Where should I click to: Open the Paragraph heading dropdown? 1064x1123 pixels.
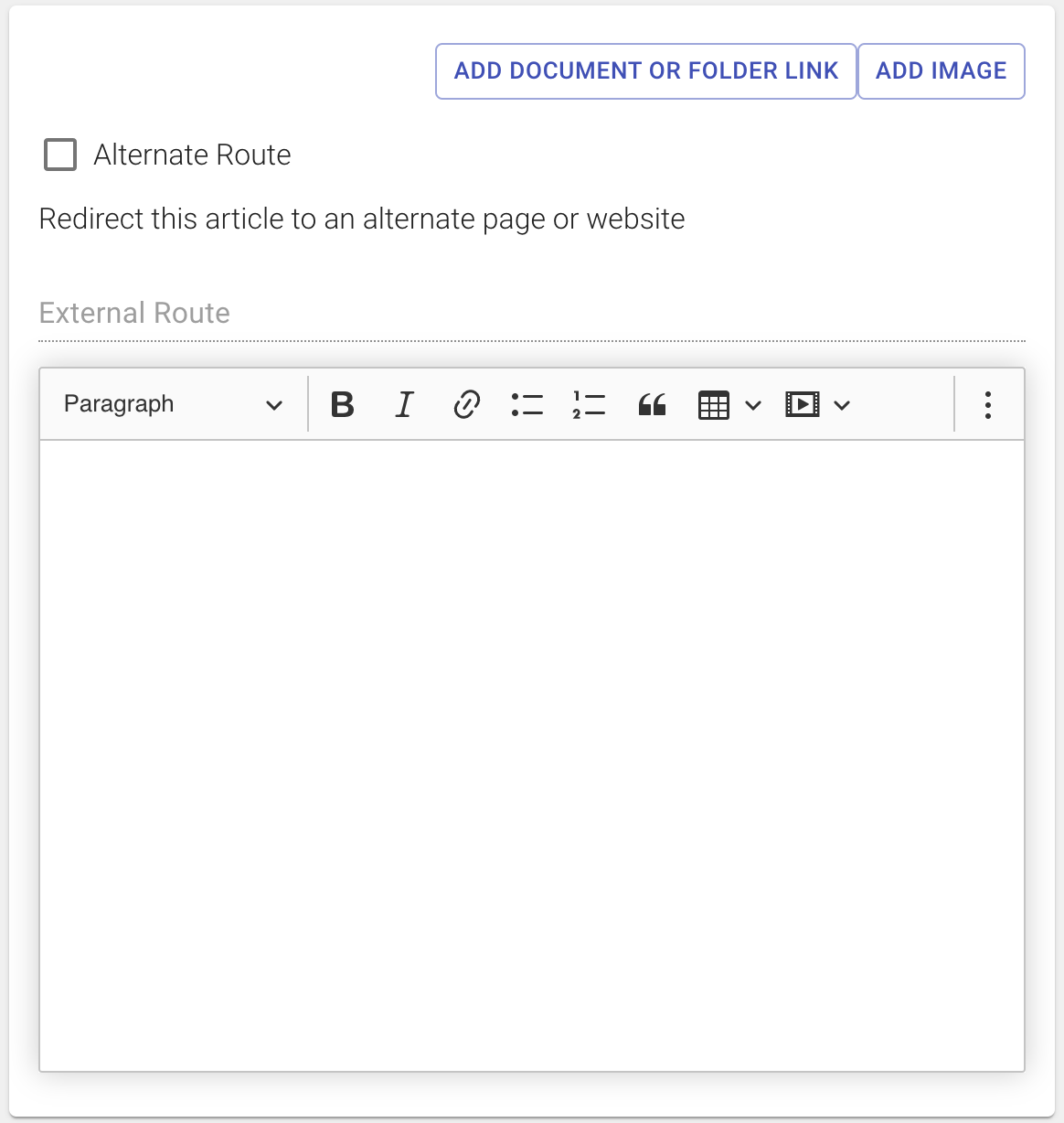[172, 404]
